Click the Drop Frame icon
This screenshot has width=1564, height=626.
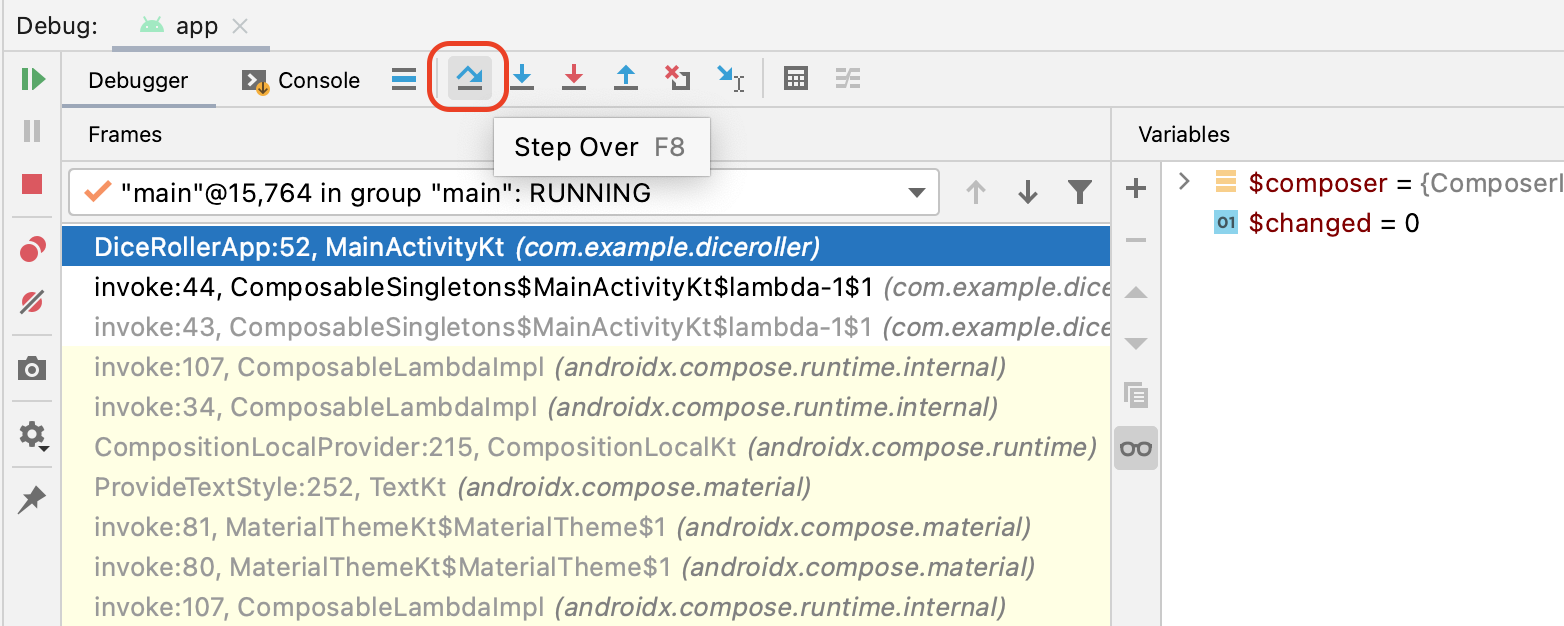678,79
